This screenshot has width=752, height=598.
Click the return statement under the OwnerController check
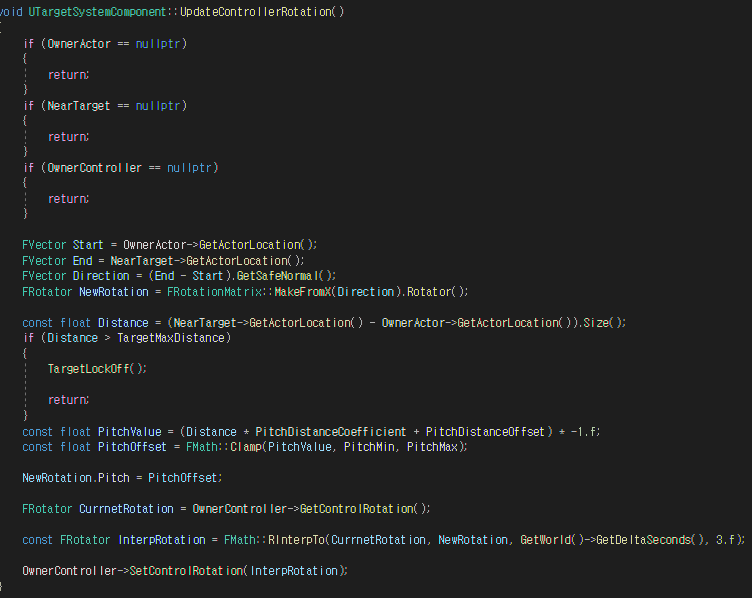(67, 199)
